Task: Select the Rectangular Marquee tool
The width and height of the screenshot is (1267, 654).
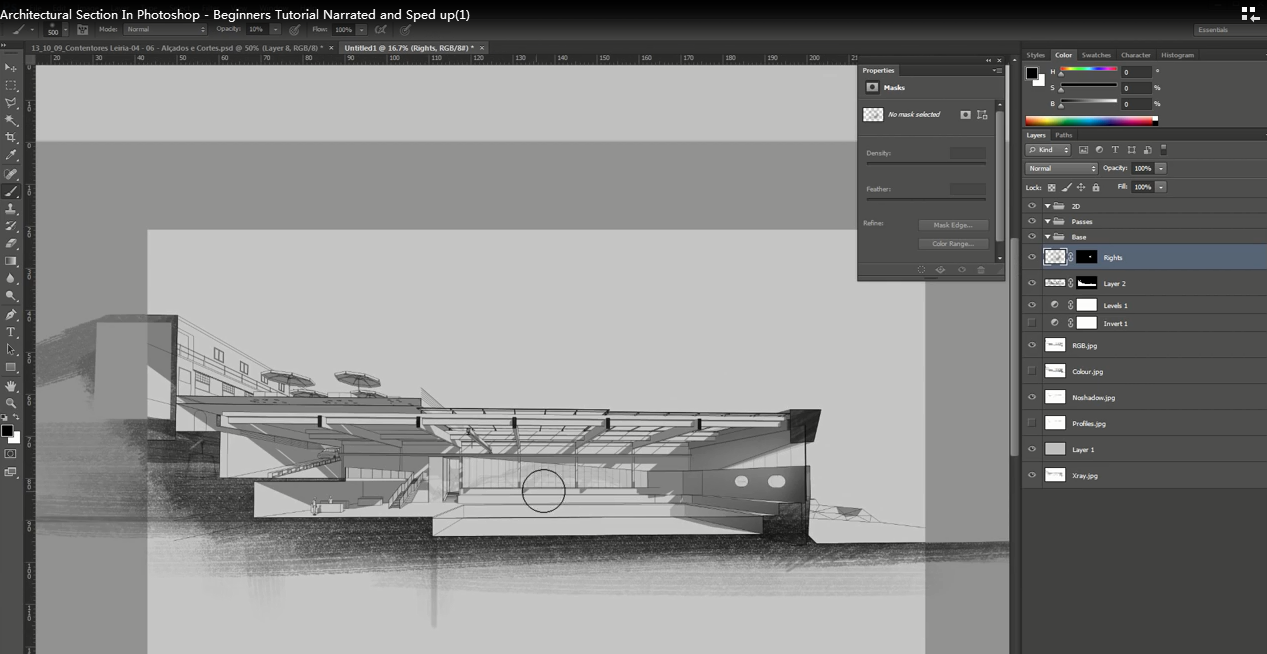Action: (11, 85)
